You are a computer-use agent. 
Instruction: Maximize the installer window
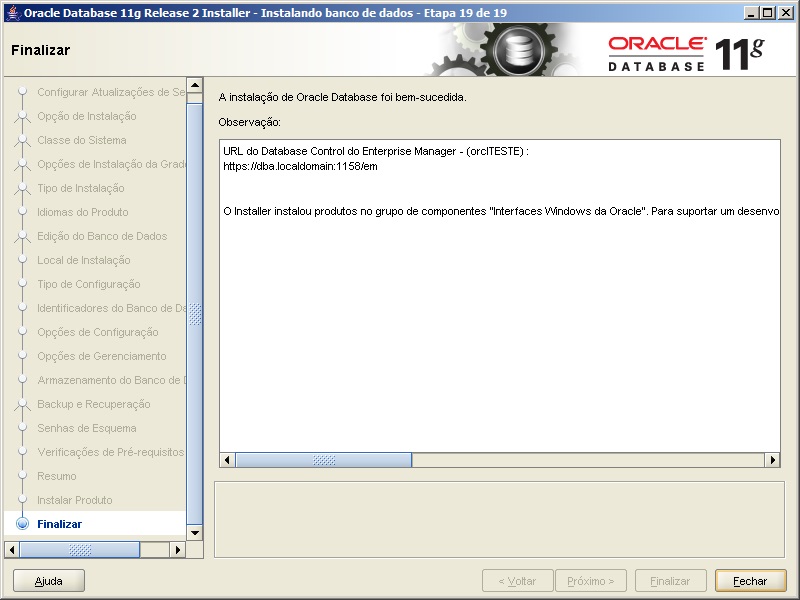(767, 13)
